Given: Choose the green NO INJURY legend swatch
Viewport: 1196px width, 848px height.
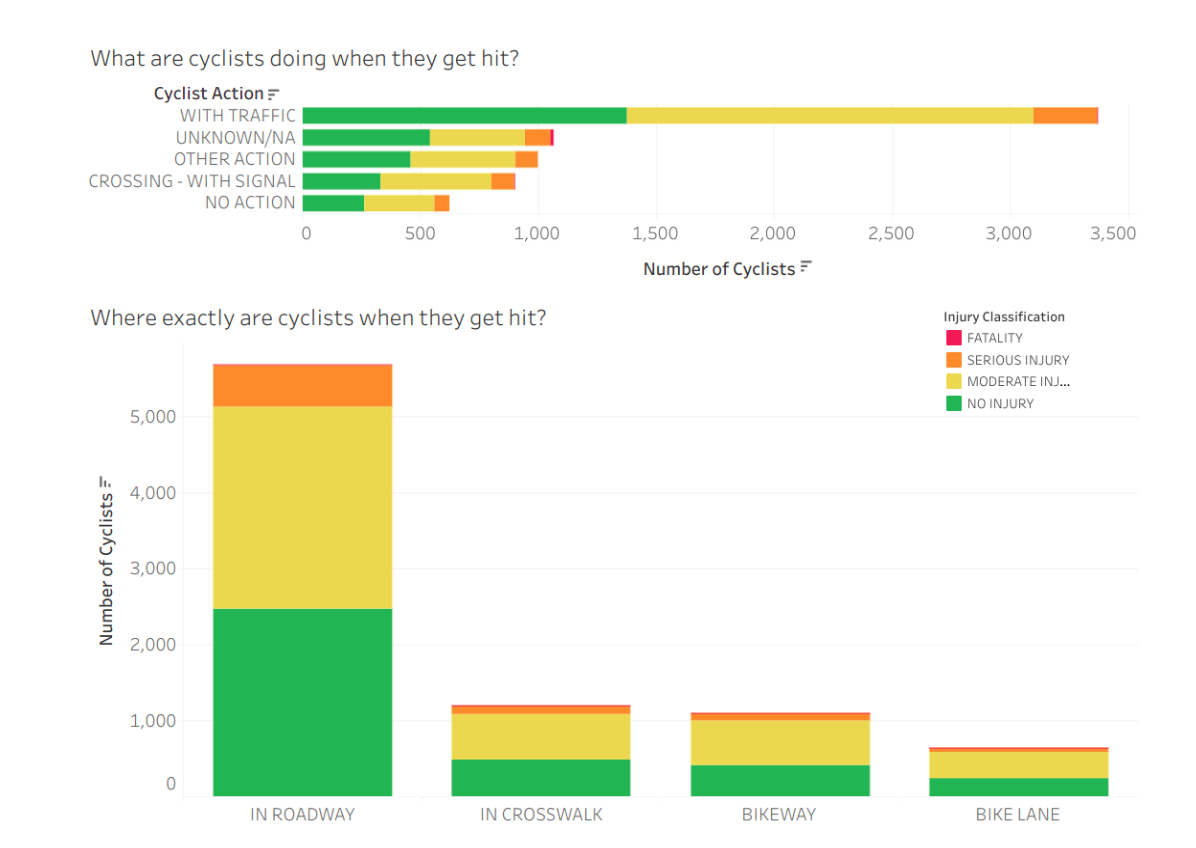Looking at the screenshot, I should [953, 404].
